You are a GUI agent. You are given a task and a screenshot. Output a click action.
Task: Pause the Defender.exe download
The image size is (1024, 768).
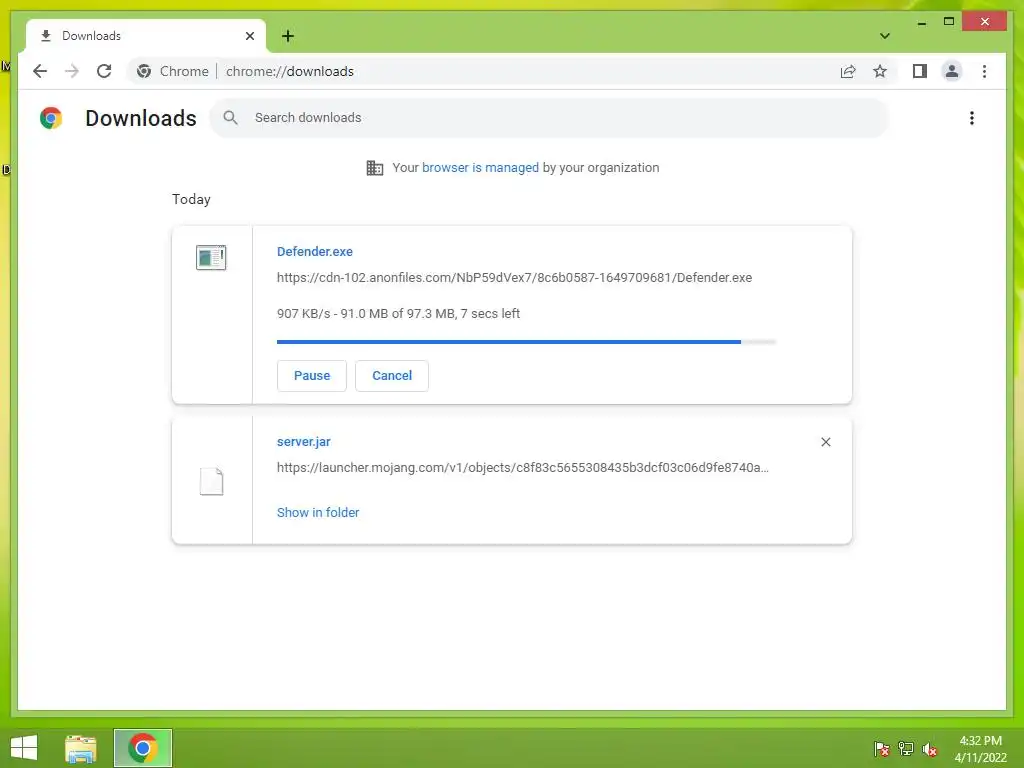(312, 376)
